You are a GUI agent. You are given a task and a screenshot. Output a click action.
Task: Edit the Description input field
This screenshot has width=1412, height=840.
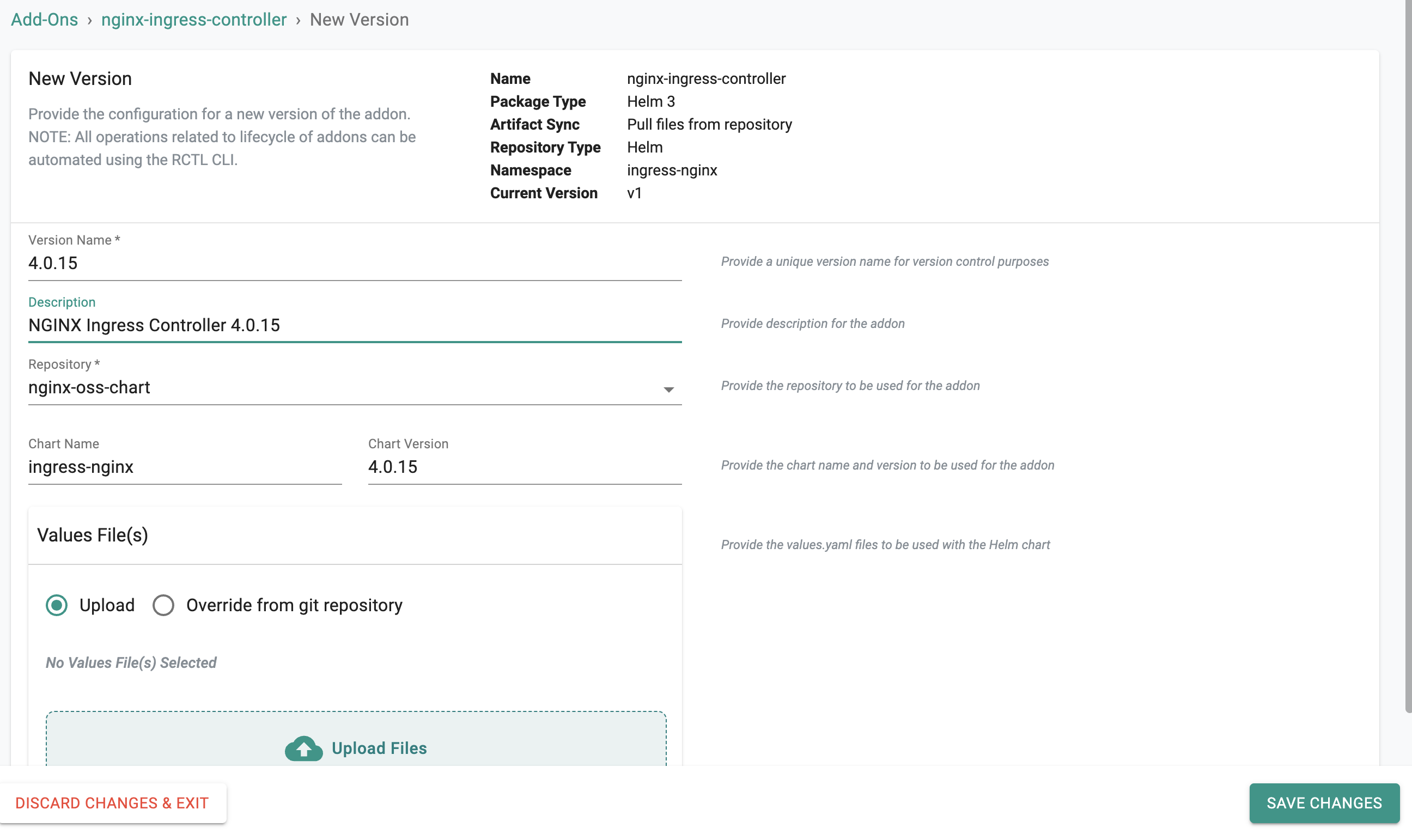(355, 325)
